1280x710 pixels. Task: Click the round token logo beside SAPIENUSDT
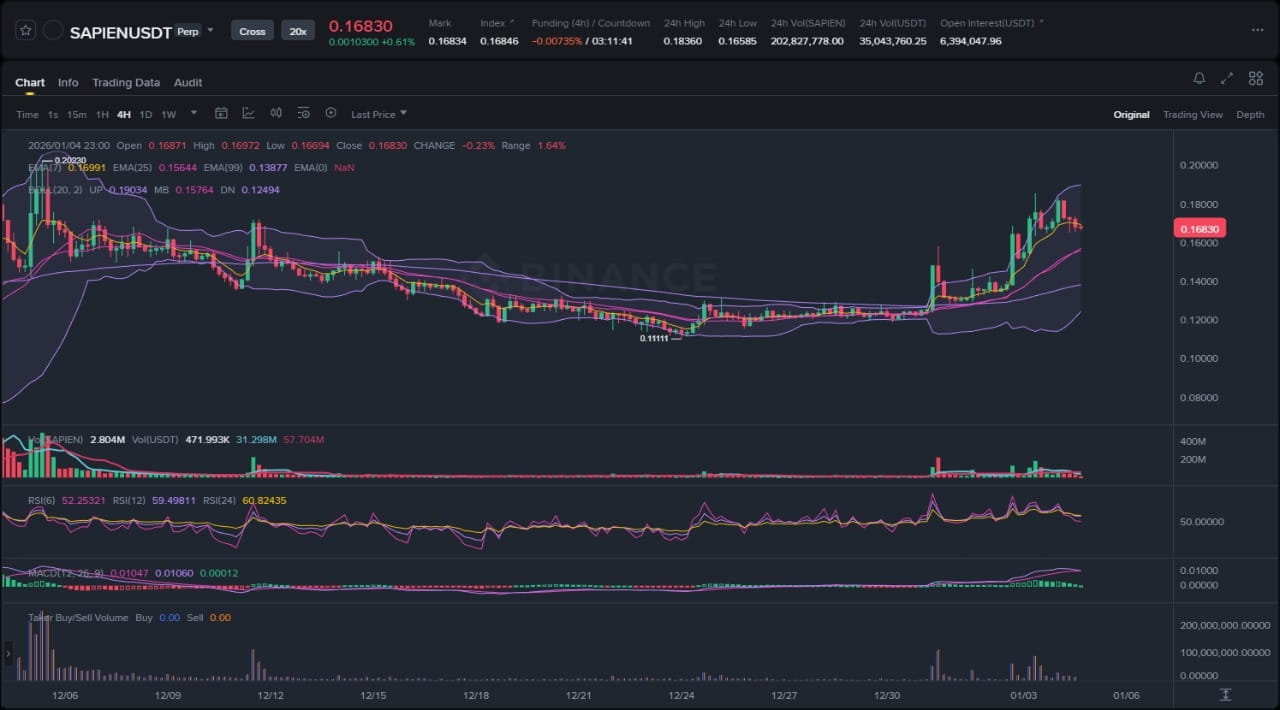click(x=54, y=31)
